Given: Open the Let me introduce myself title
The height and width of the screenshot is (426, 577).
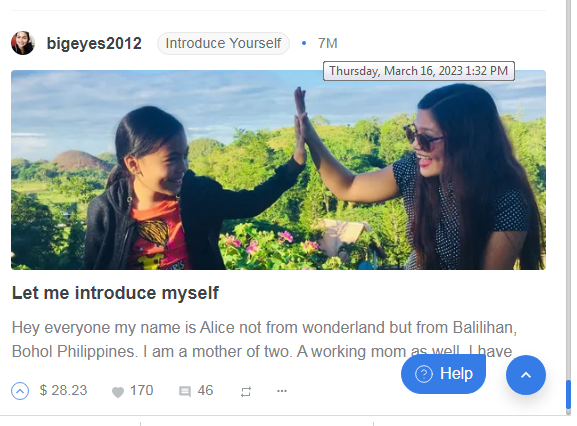Looking at the screenshot, I should [x=115, y=293].
